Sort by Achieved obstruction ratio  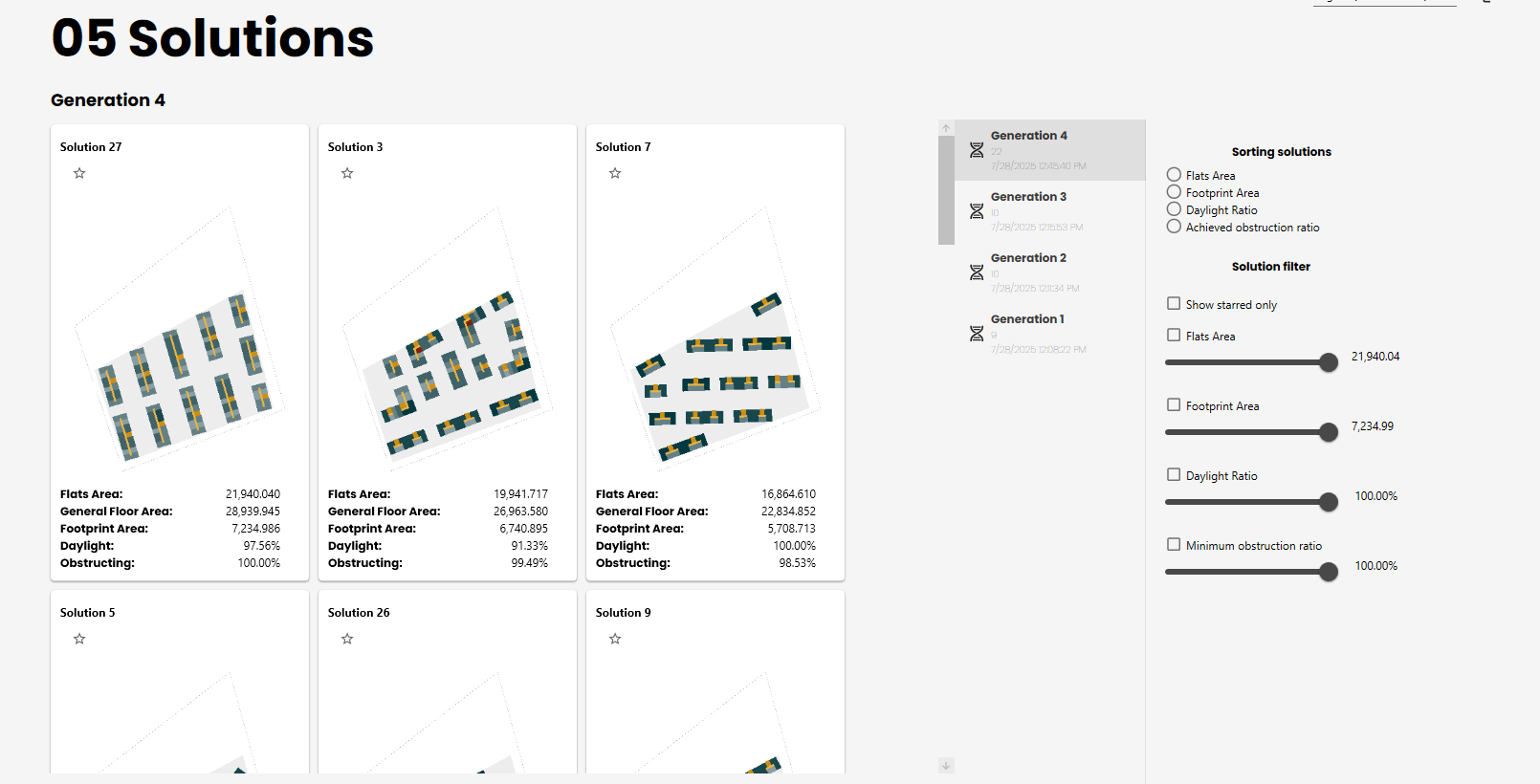pos(1174,227)
